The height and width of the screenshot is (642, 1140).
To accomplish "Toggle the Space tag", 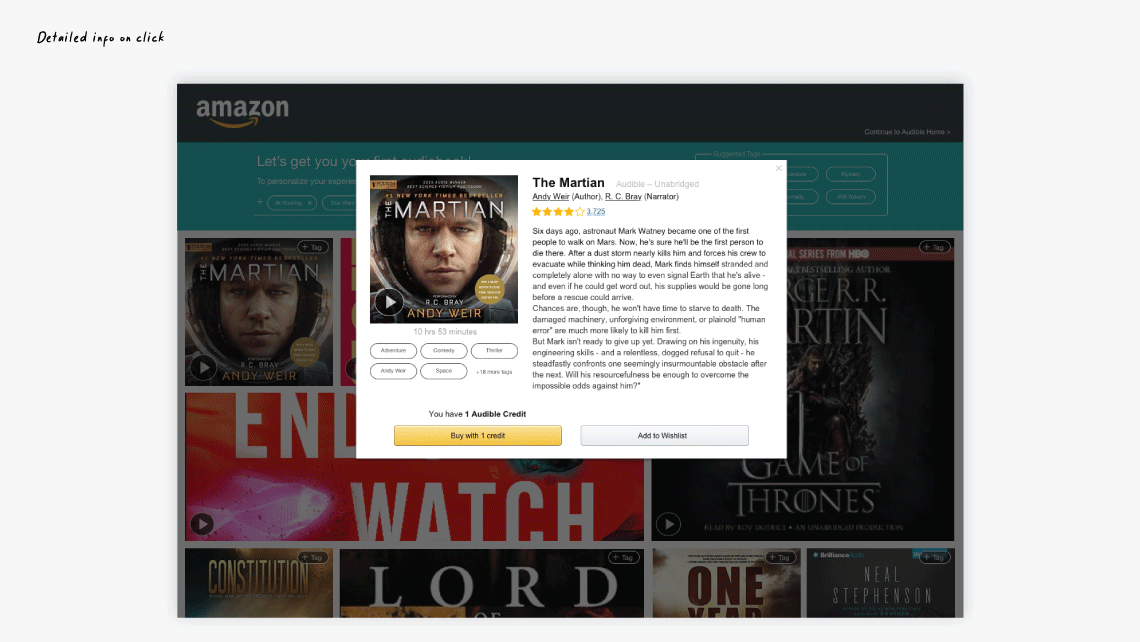I will tap(443, 371).
